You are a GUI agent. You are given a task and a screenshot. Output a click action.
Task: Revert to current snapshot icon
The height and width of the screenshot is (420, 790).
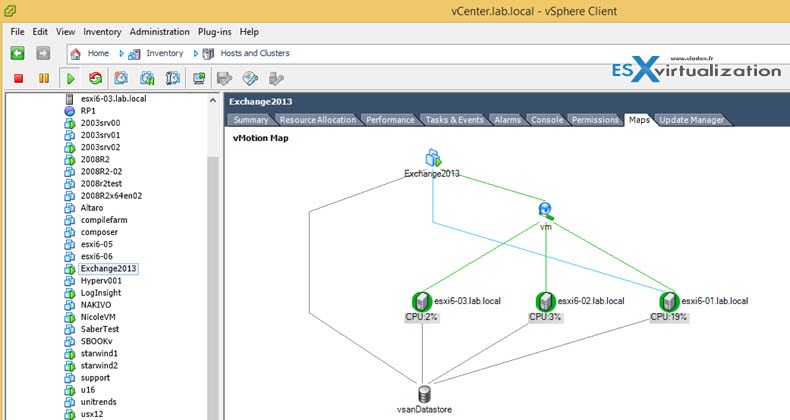pos(147,78)
